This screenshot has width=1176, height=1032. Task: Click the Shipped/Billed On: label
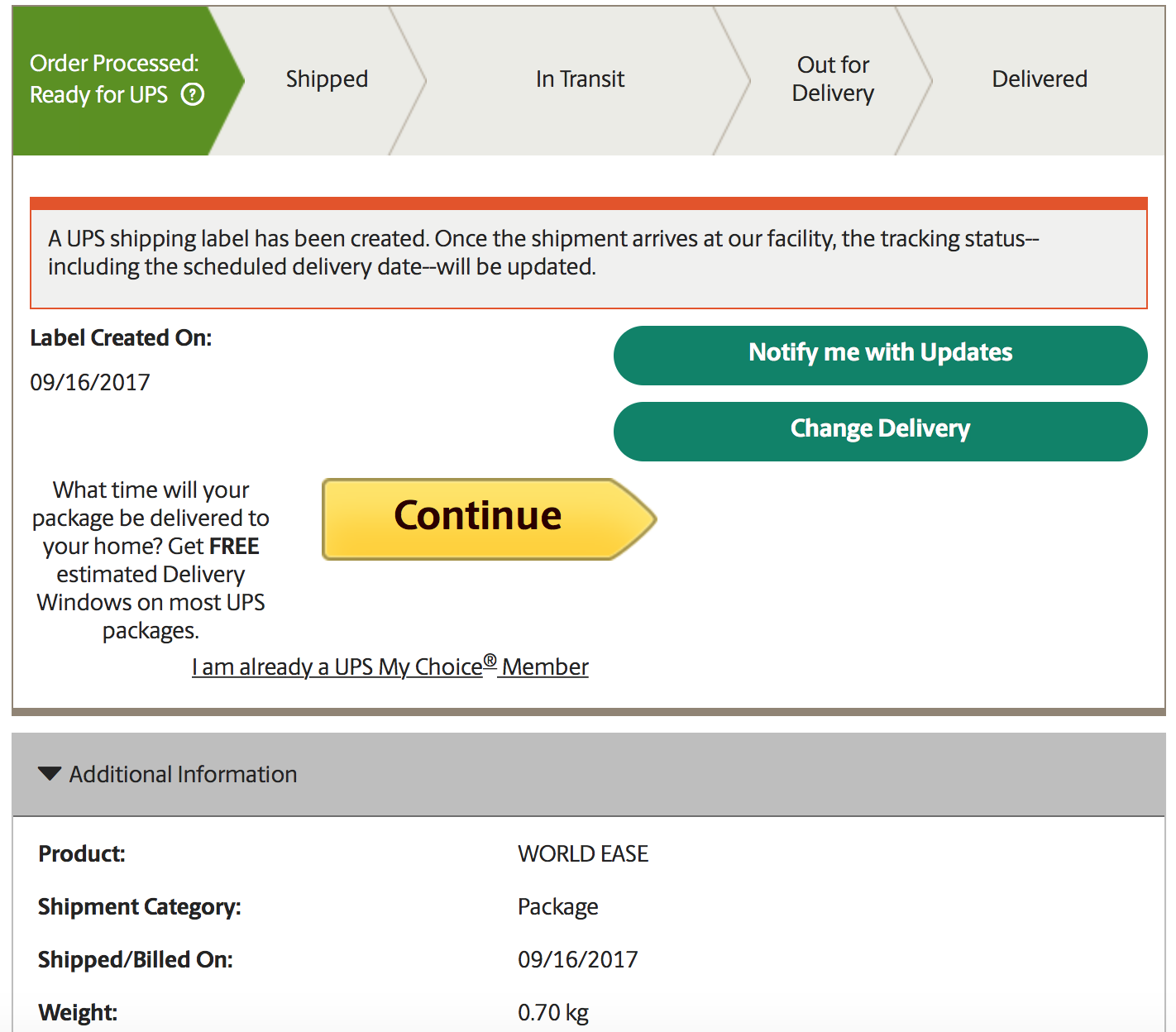pos(136,959)
